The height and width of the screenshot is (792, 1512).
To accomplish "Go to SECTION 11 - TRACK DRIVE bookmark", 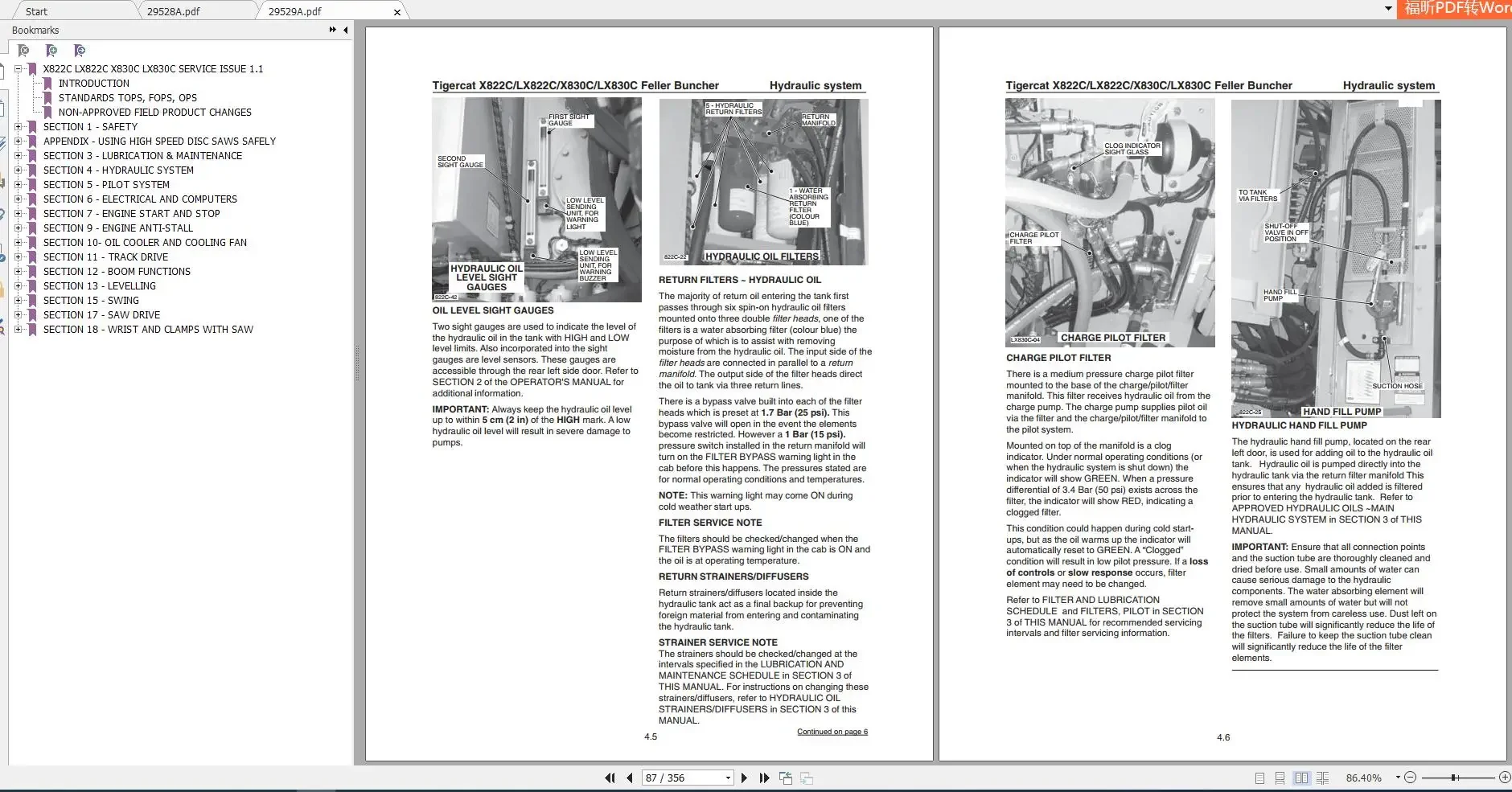I will pos(105,256).
